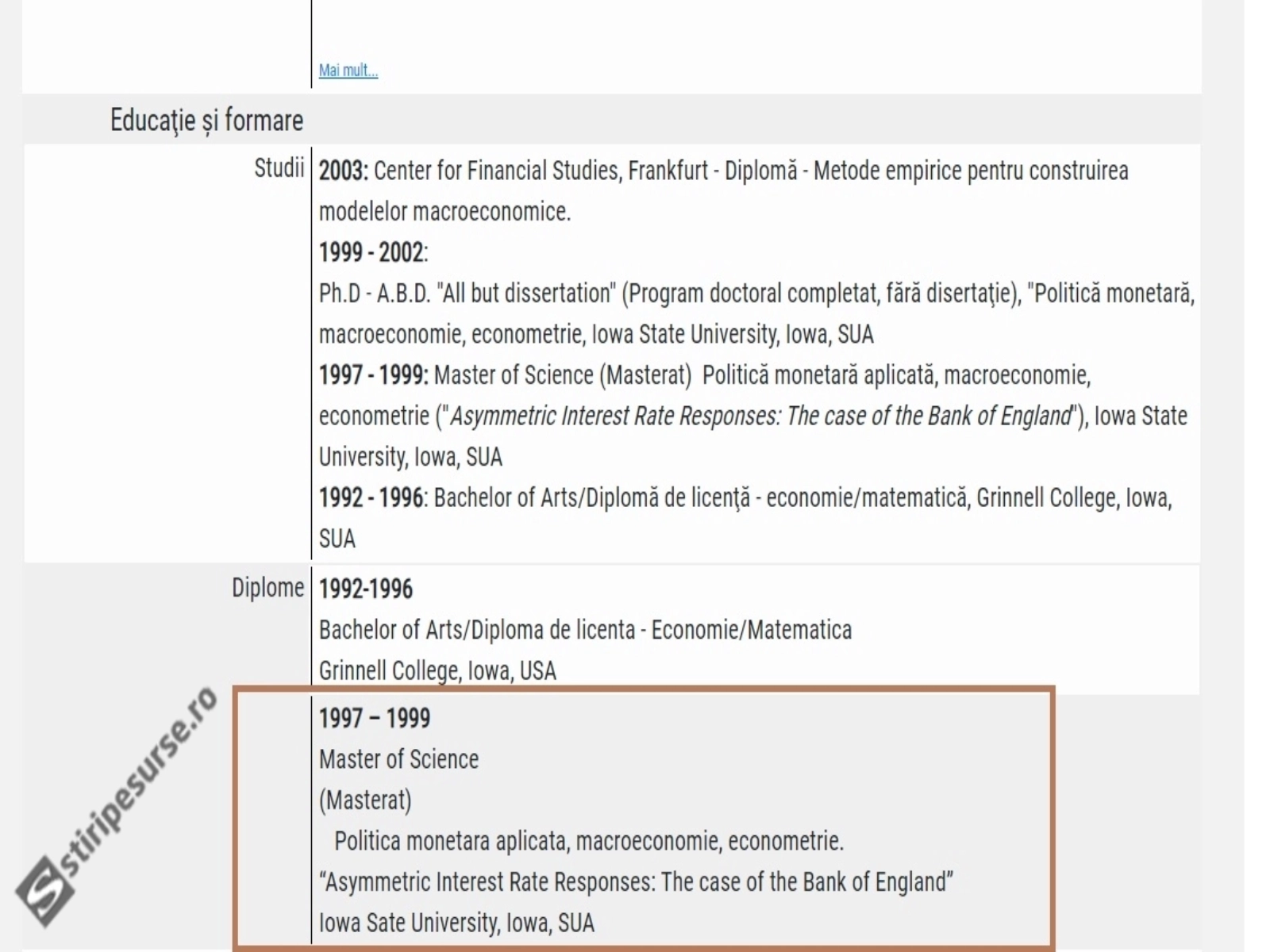Select the "Educație și formare" section heading
This screenshot has width=1270, height=952.
coord(206,121)
